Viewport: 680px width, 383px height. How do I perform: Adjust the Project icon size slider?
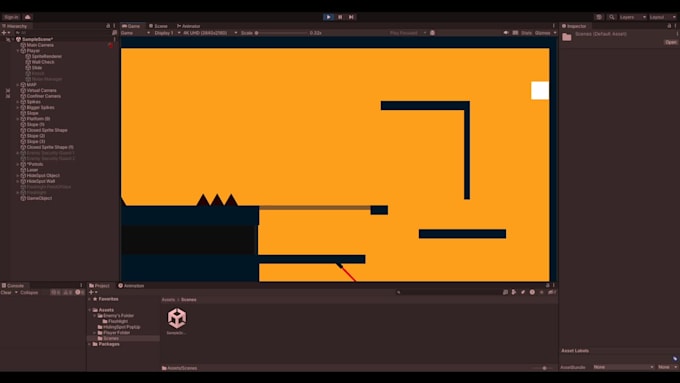pos(542,368)
